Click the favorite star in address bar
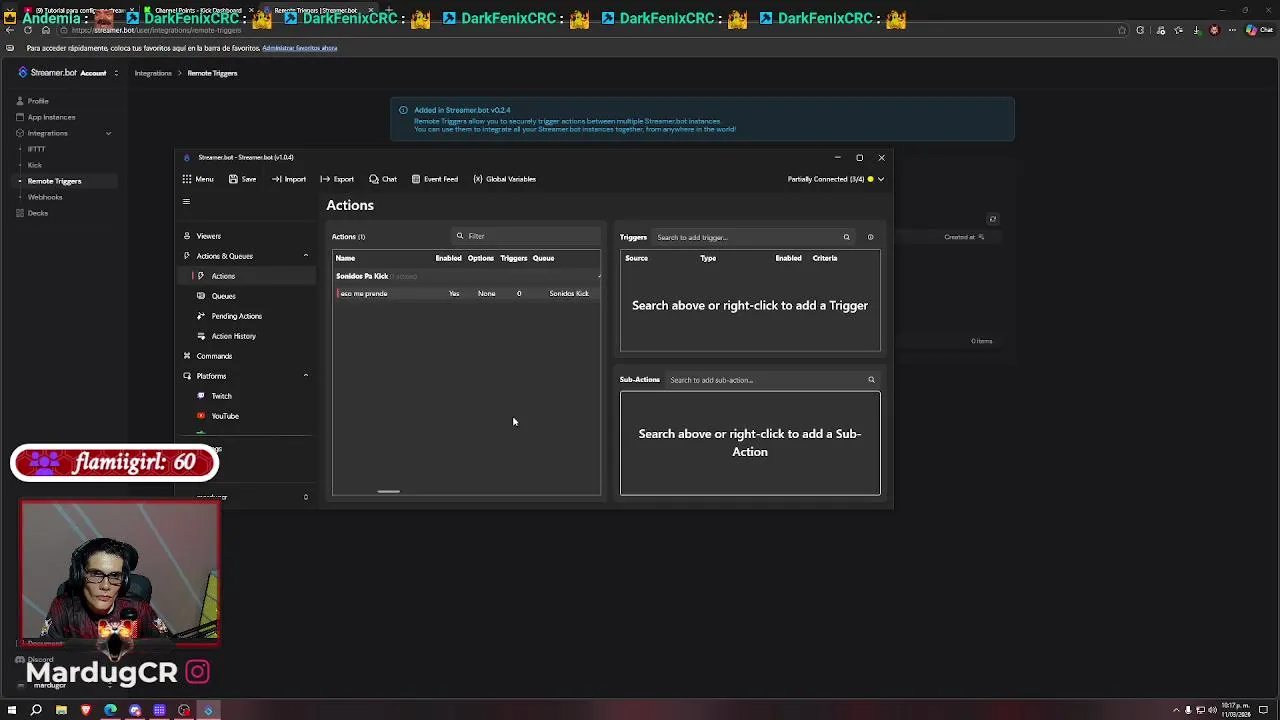The height and width of the screenshot is (720, 1280). pyautogui.click(x=1122, y=30)
